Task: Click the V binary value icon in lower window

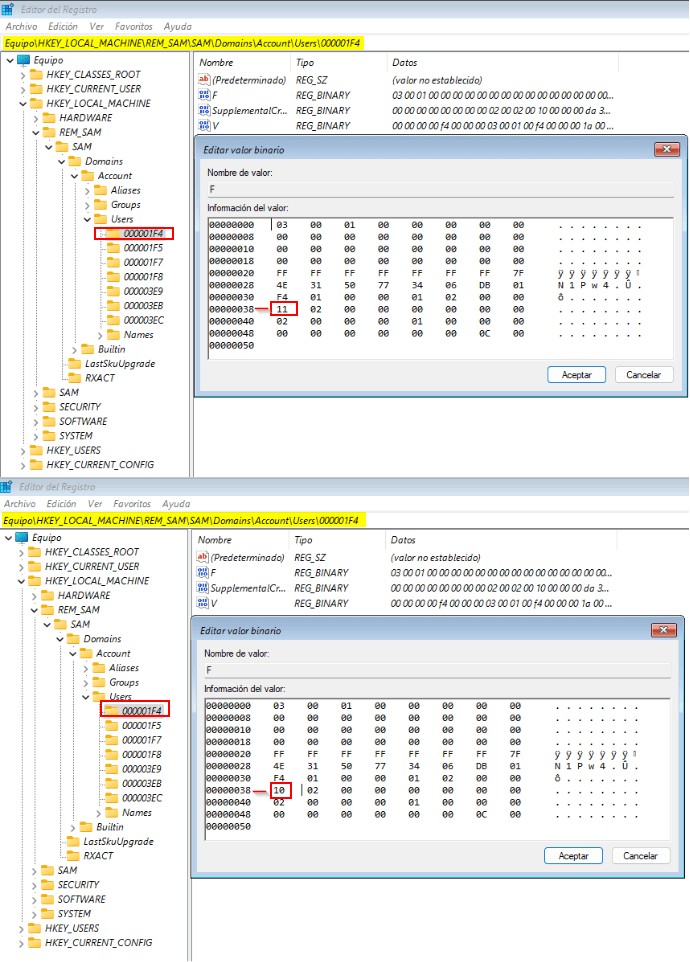Action: pos(203,603)
